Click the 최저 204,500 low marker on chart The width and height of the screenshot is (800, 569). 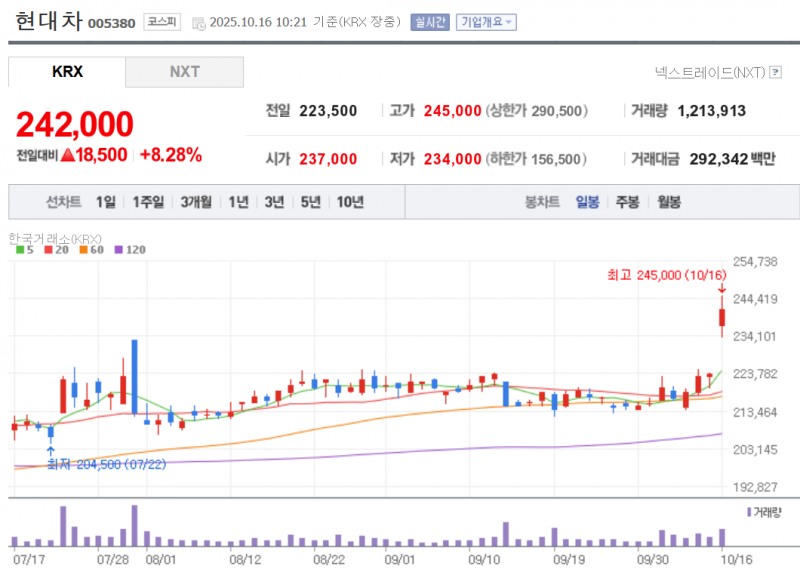[x=96, y=466]
